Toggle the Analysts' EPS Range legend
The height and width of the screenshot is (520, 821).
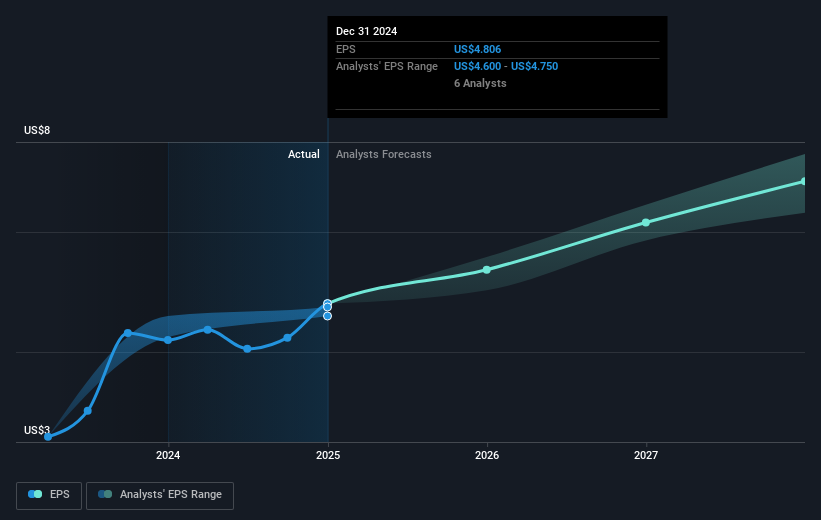160,495
